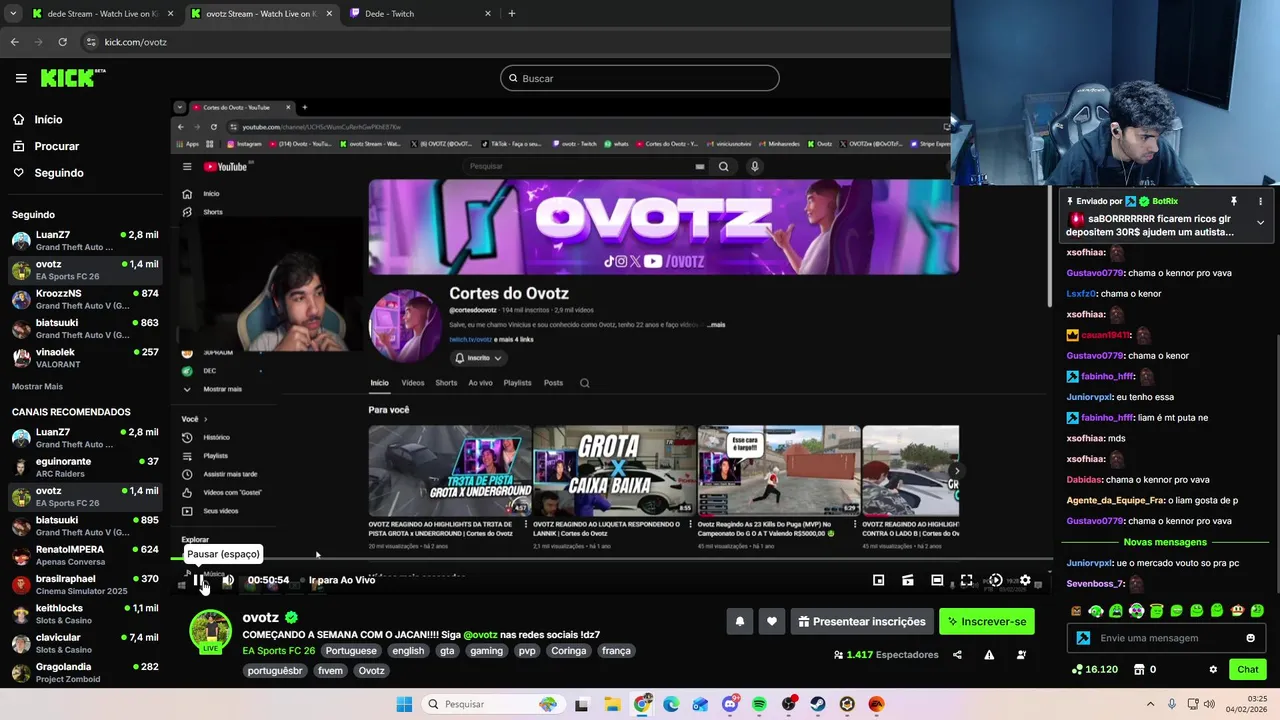Switch player to theater mode
The height and width of the screenshot is (720, 1280).
[937, 580]
